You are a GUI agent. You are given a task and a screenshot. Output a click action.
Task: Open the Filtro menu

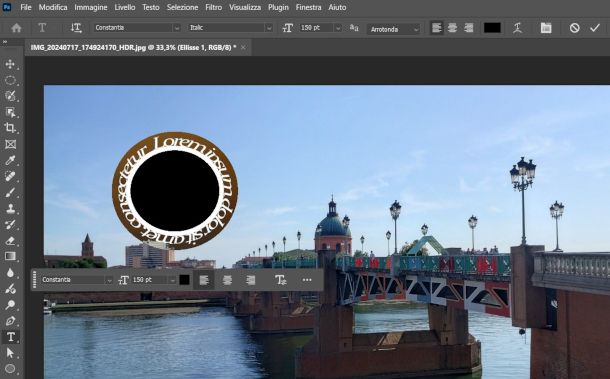tap(214, 7)
